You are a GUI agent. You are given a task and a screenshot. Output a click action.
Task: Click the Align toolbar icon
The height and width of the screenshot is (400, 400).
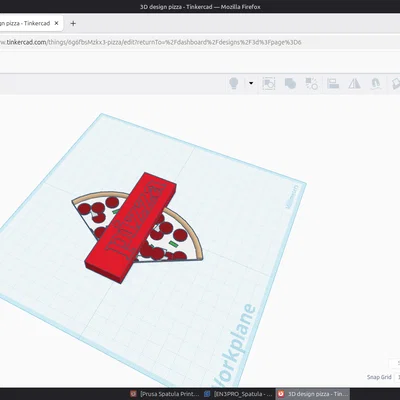coord(333,83)
